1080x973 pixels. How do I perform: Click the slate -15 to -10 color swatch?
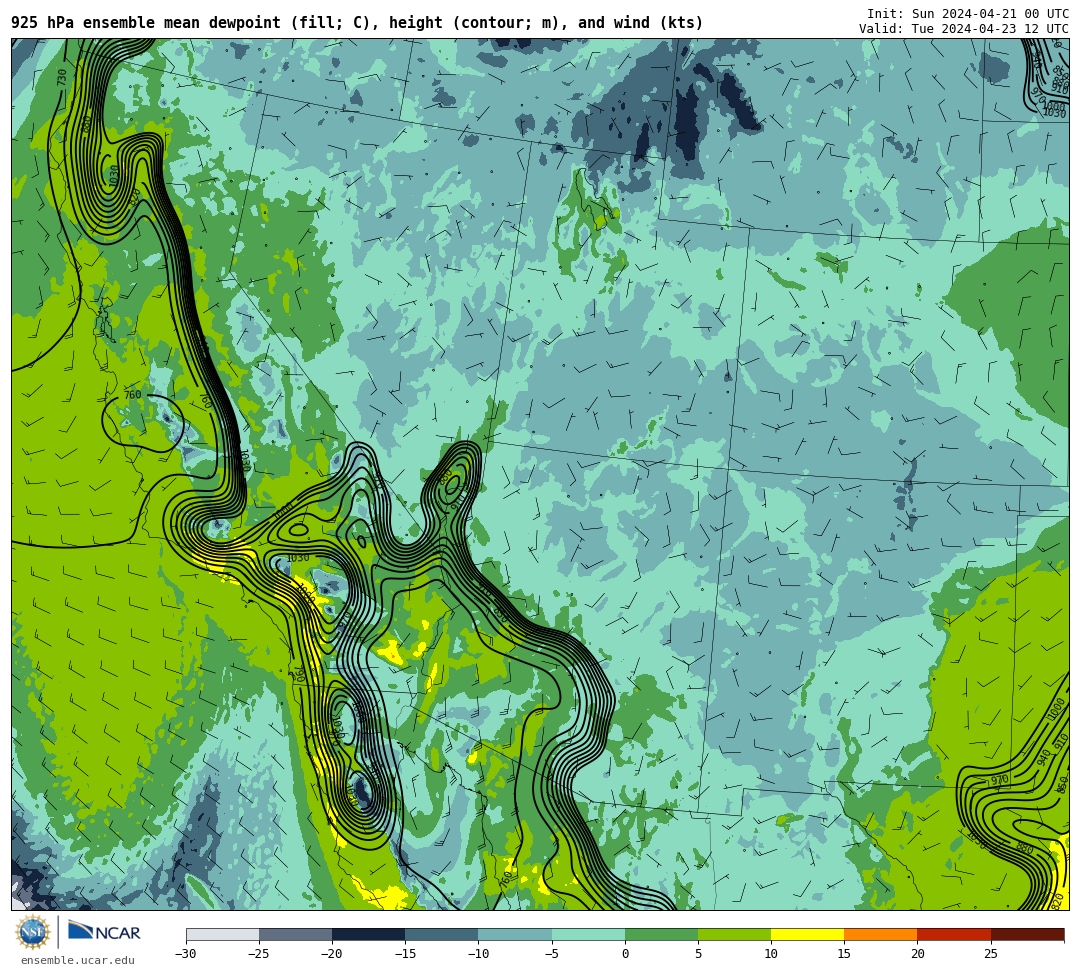coord(442,934)
